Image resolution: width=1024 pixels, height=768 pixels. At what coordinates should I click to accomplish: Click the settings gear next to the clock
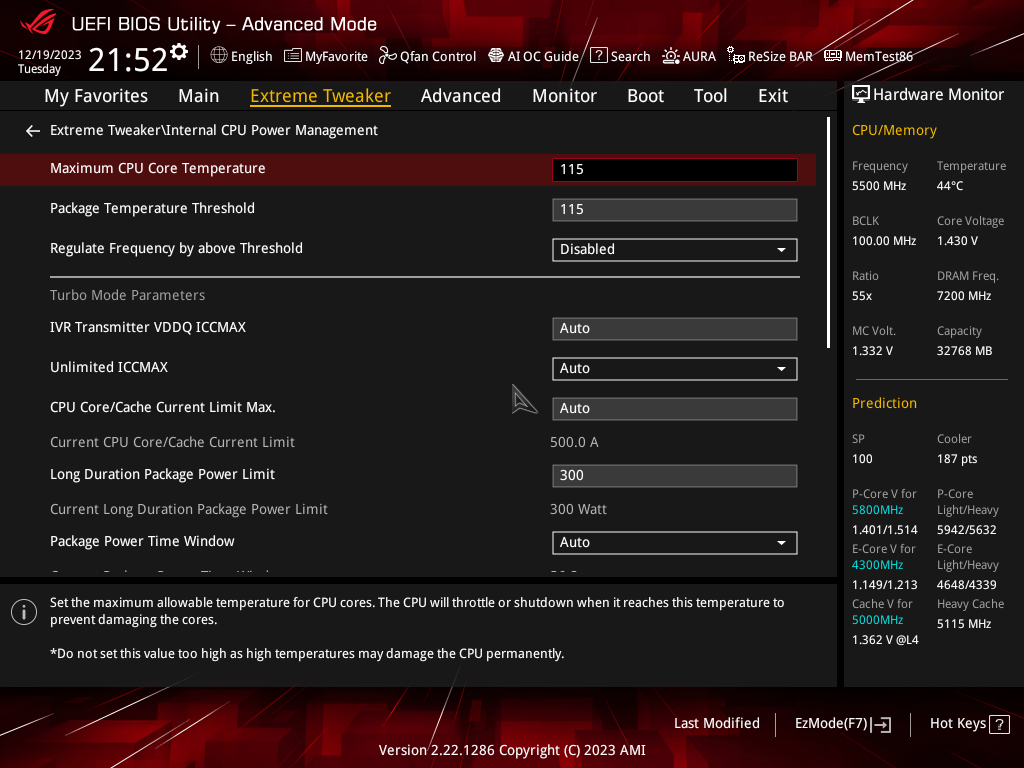click(179, 52)
